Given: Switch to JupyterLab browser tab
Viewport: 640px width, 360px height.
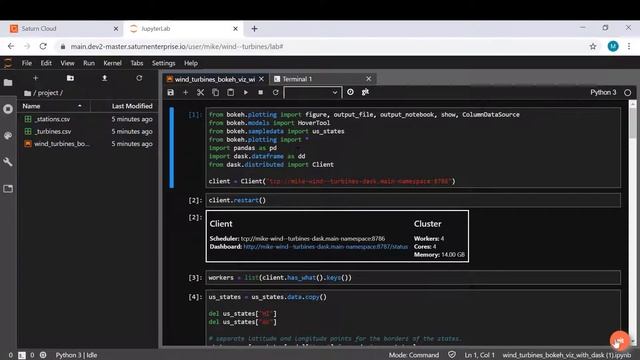Looking at the screenshot, I should click(184, 29).
